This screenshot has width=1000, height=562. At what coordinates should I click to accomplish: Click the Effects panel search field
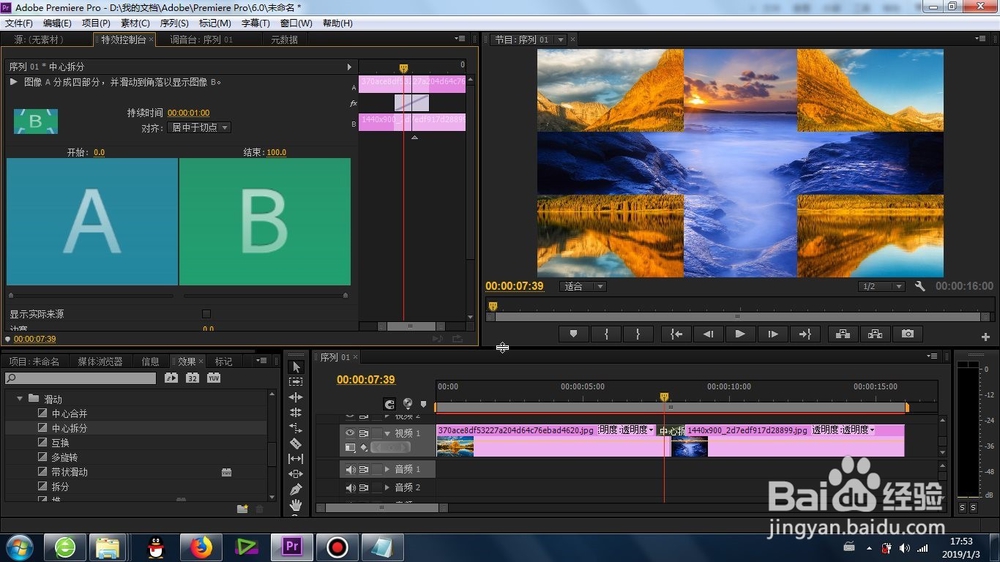pyautogui.click(x=80, y=378)
